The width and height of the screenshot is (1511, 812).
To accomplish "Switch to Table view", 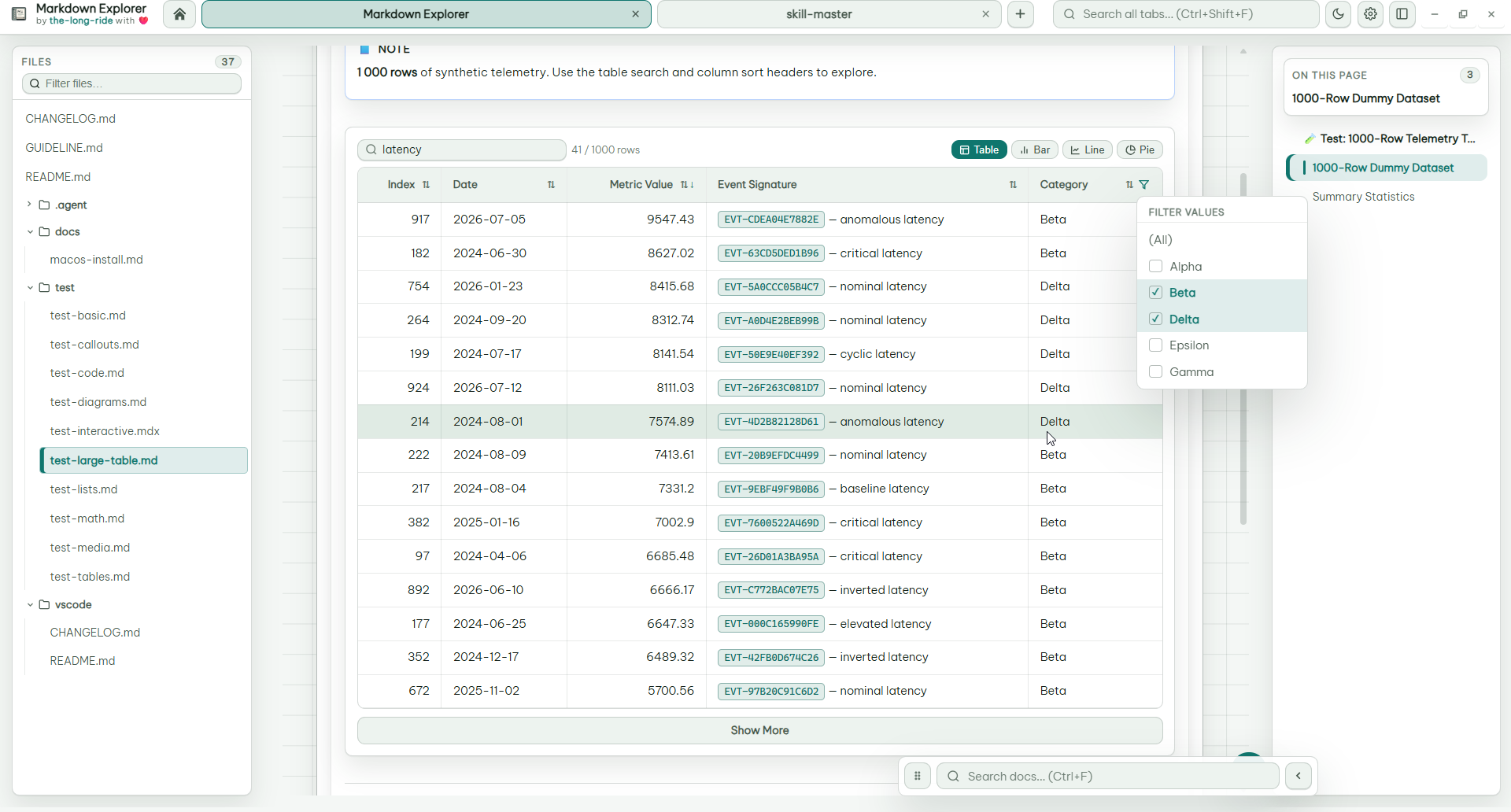I will (x=979, y=150).
